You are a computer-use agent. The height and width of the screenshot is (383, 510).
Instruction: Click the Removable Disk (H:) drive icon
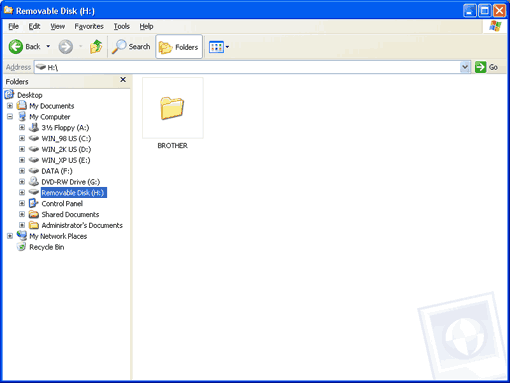click(x=34, y=192)
